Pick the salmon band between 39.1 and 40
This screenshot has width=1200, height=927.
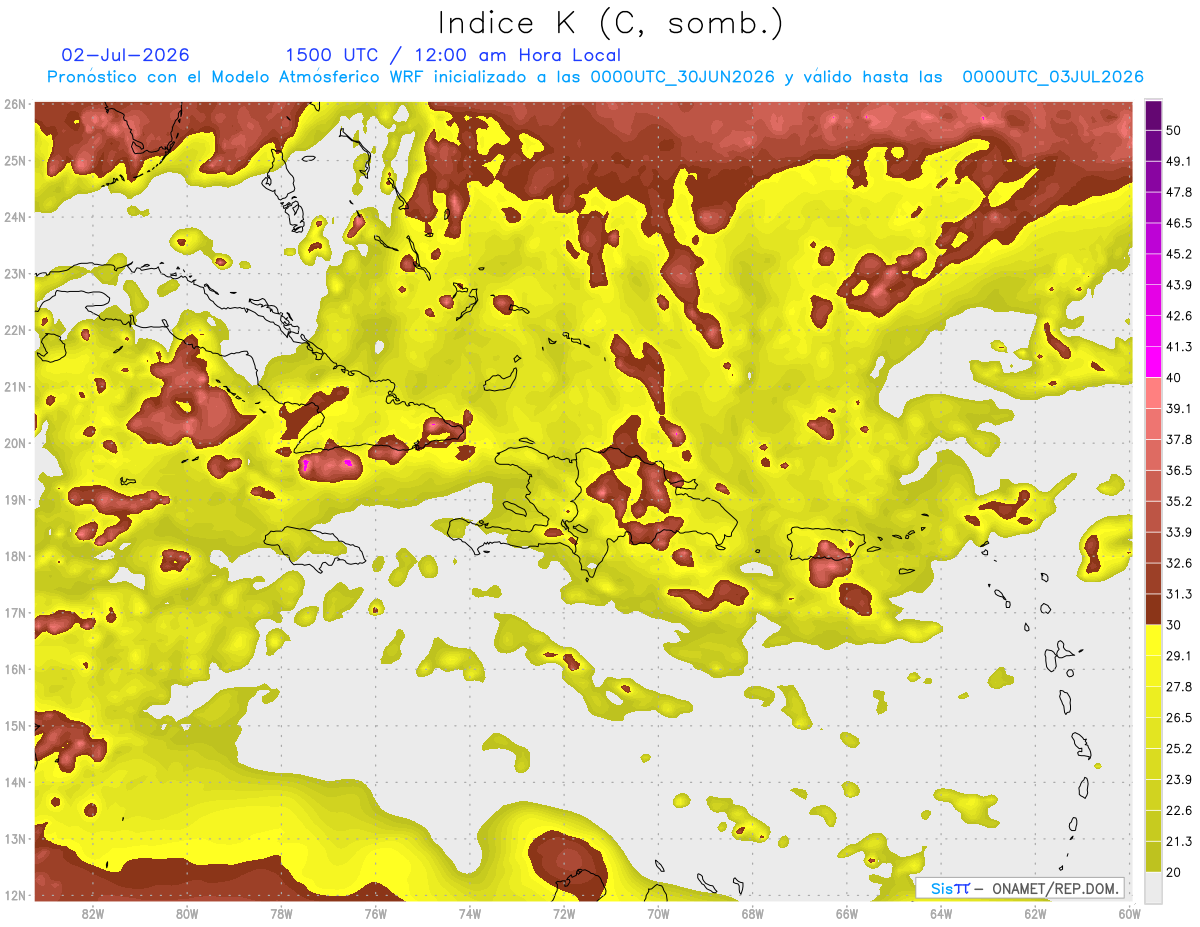coord(1153,393)
